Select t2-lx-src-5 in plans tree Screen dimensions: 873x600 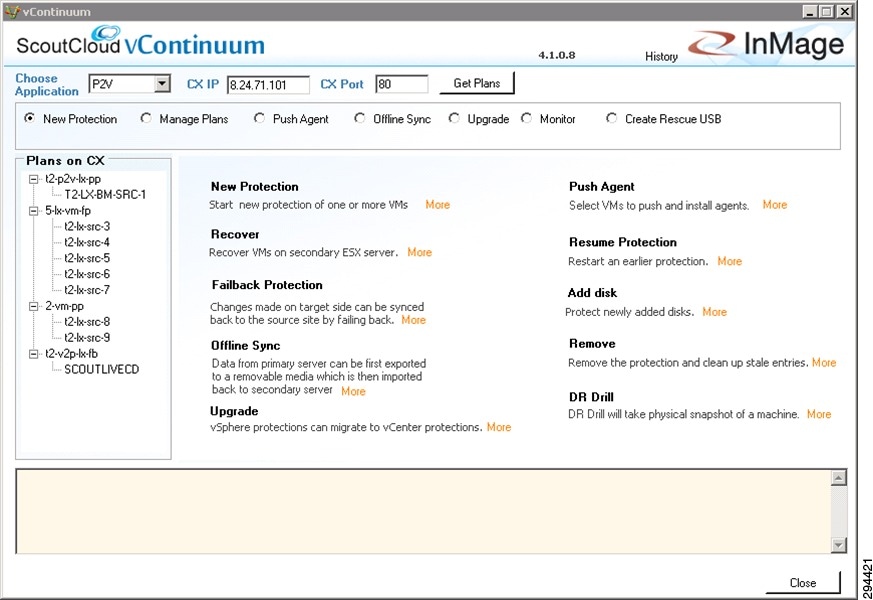coord(87,258)
